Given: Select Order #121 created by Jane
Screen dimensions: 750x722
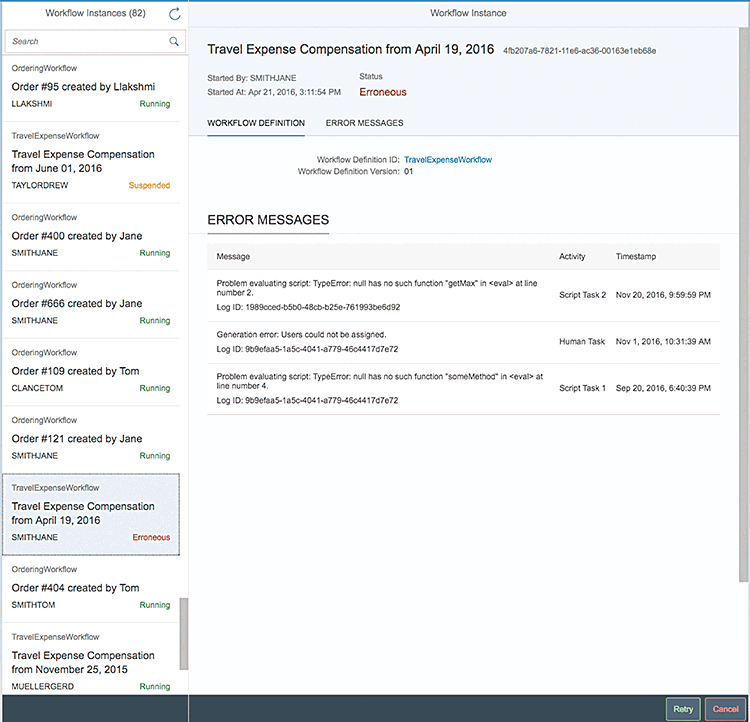Looking at the screenshot, I should (x=91, y=438).
